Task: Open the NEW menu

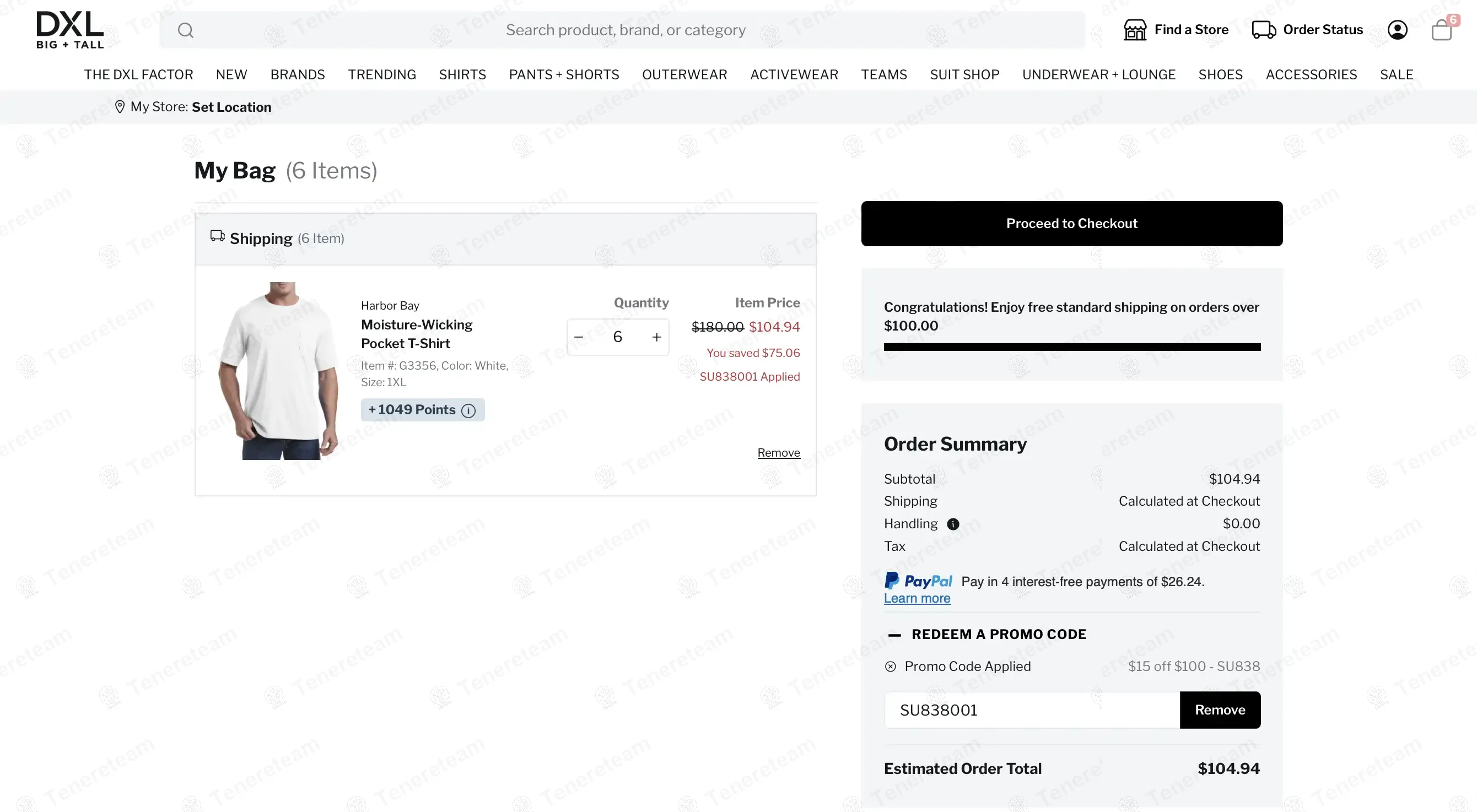Action: (x=231, y=74)
